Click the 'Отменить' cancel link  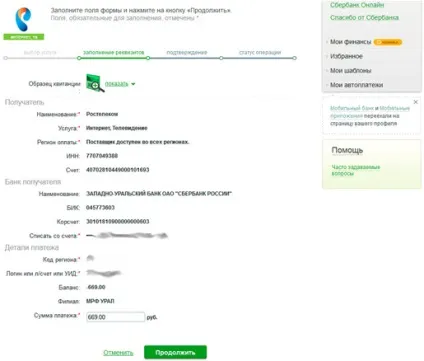118,353
